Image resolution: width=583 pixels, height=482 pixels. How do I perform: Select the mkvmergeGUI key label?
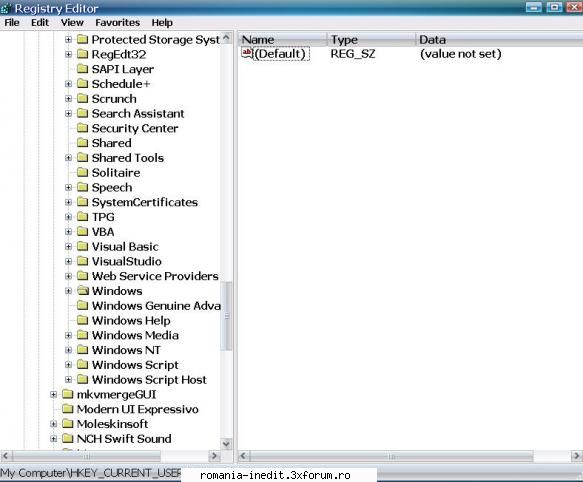116,394
